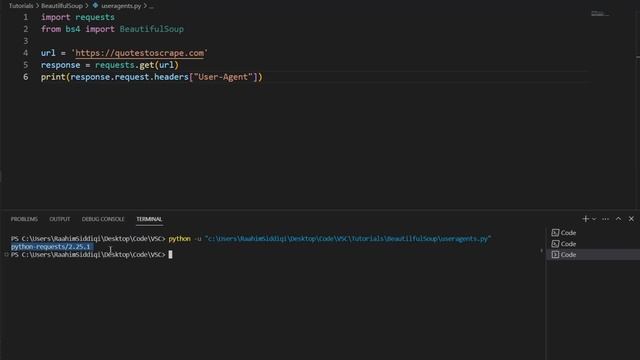This screenshot has height=360, width=640.
Task: Click the code minimap preview
Action: tap(600, 14)
